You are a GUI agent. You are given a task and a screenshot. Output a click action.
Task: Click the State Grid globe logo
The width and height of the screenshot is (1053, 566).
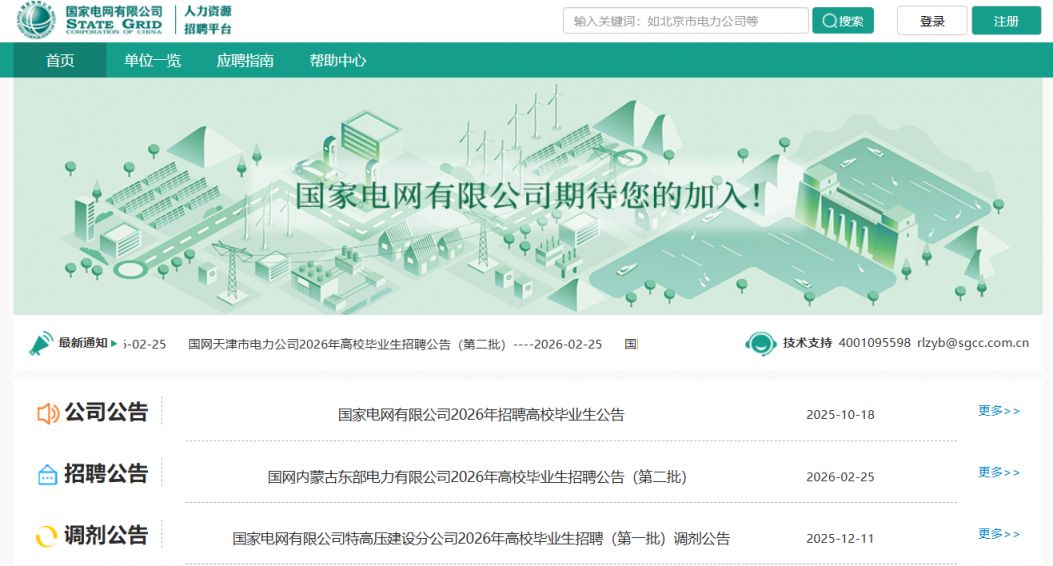click(x=36, y=20)
